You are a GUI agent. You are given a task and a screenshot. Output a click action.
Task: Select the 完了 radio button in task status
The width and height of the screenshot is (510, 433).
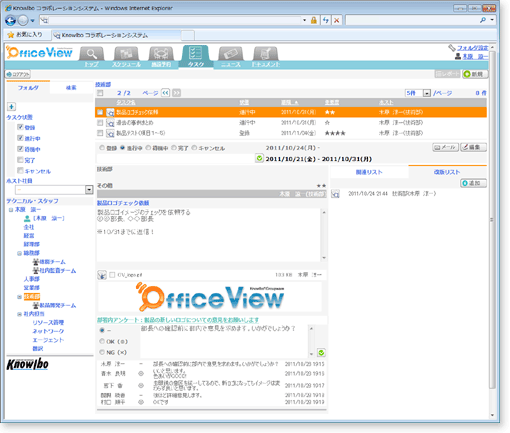pos(174,148)
